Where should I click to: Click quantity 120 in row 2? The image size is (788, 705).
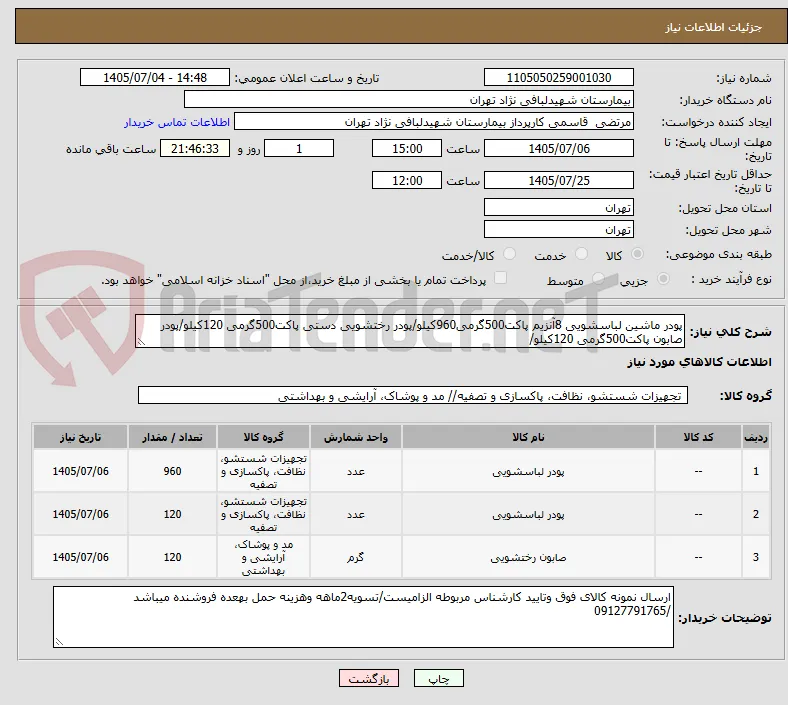pos(172,514)
